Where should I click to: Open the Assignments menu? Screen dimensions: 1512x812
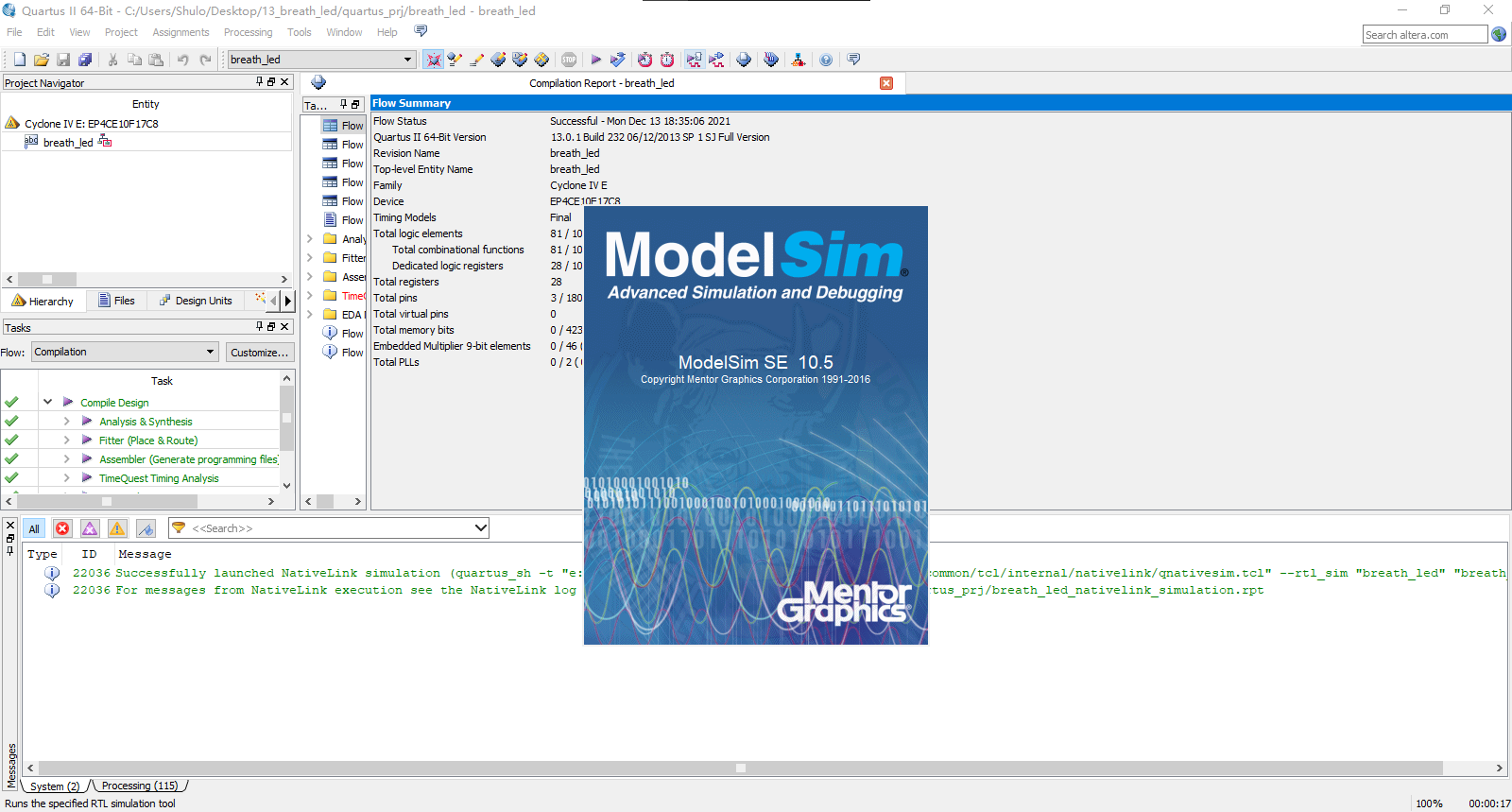[180, 32]
